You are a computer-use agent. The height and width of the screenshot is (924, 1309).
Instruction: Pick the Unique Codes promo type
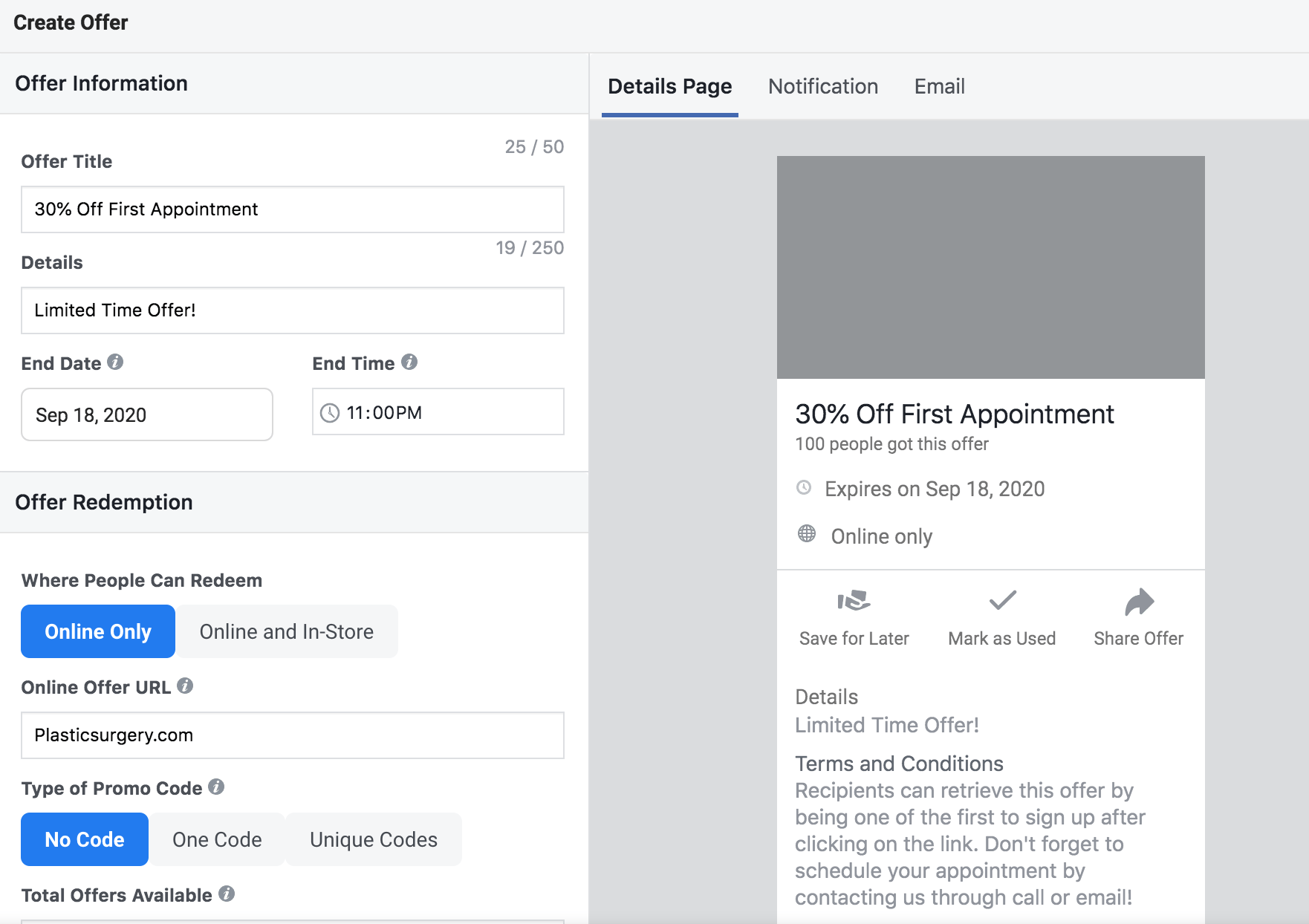(374, 839)
